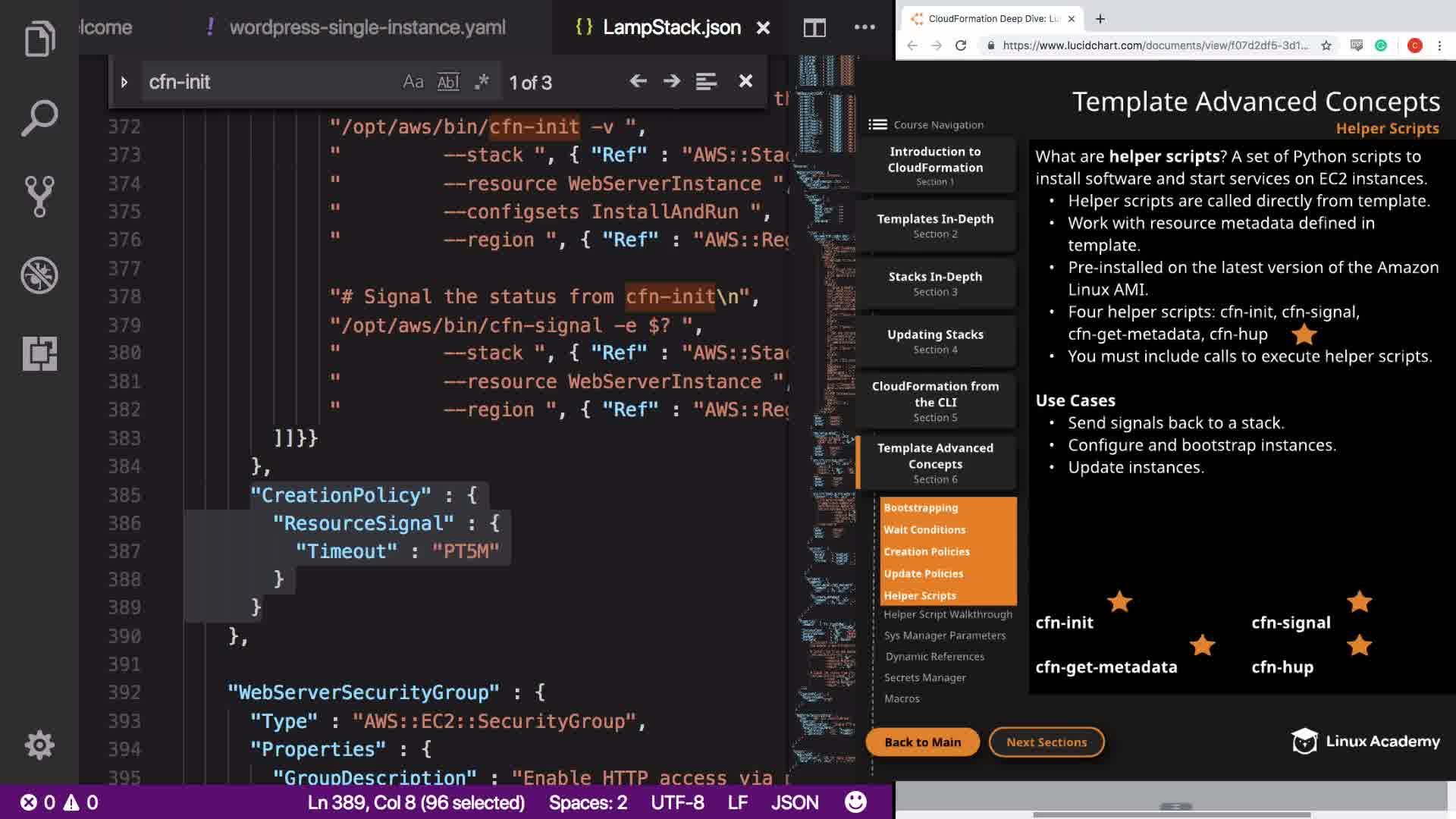Toggle Match Whole Word option
The height and width of the screenshot is (819, 1456).
point(448,82)
